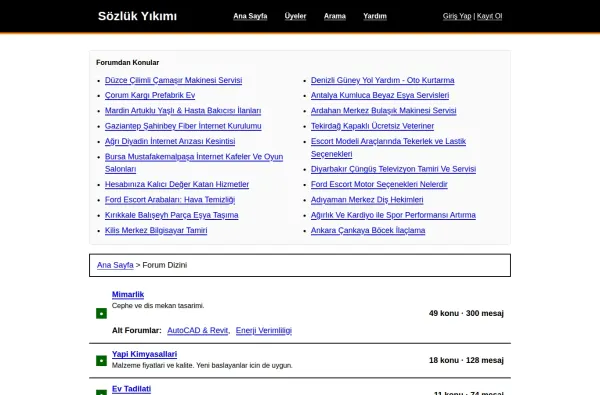Click the '18 konu · 128 mesaj' stats
The width and height of the screenshot is (600, 395).
pos(466,360)
